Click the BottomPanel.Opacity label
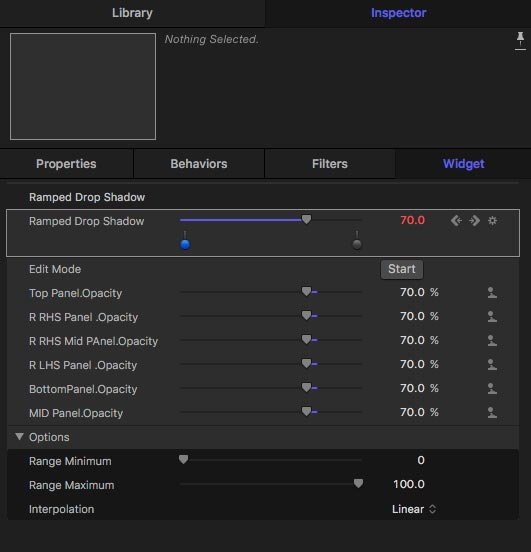Screen dimensions: 531x552 pyautogui.click(x=83, y=389)
